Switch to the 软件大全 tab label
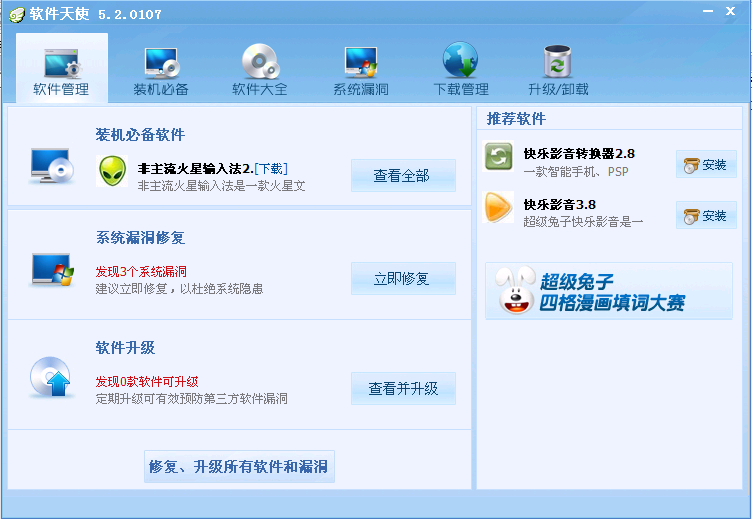 tap(260, 89)
